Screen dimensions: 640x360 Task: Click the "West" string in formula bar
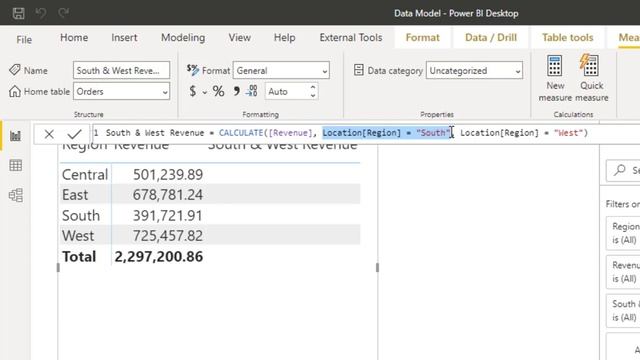point(568,133)
